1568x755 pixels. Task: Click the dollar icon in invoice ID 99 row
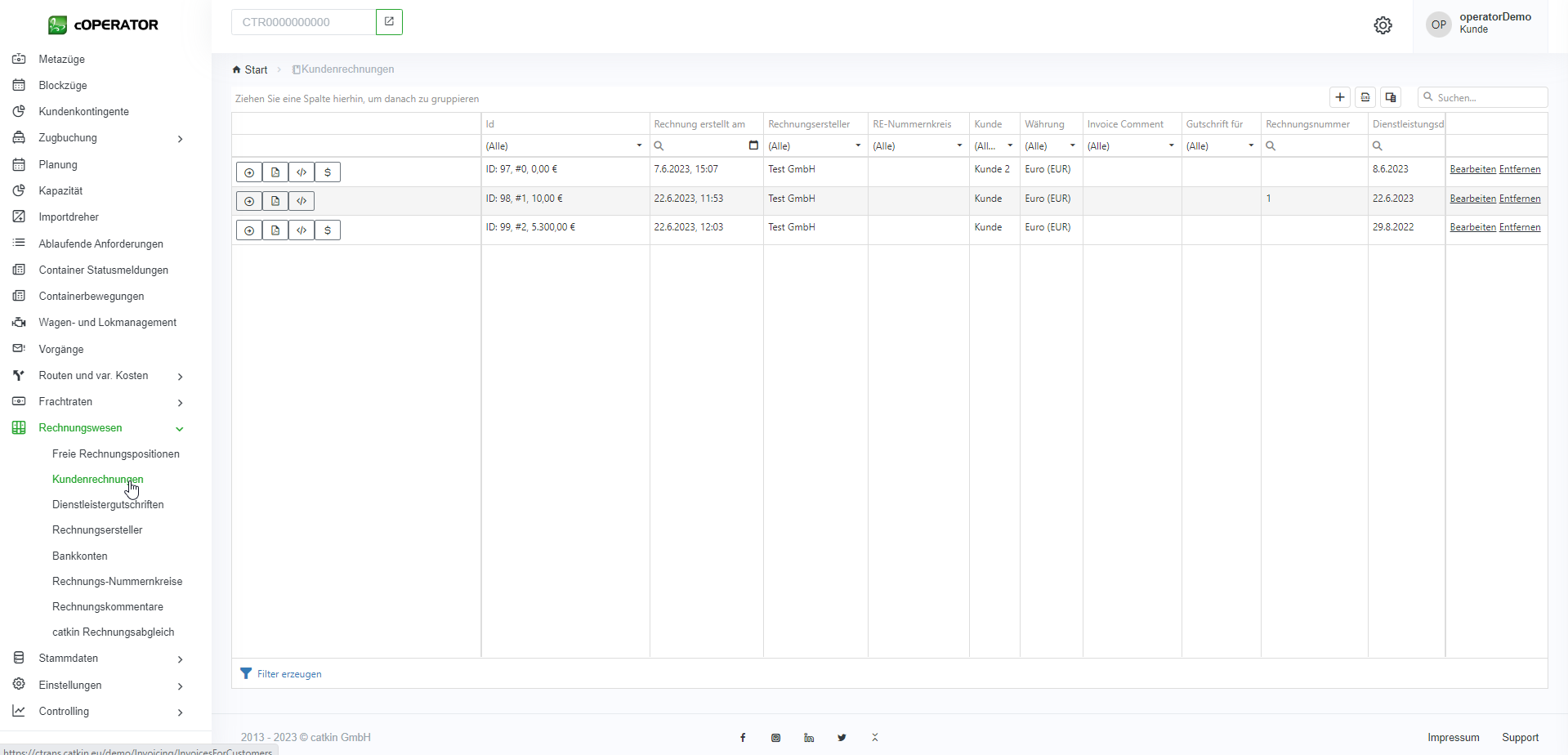[x=328, y=230]
